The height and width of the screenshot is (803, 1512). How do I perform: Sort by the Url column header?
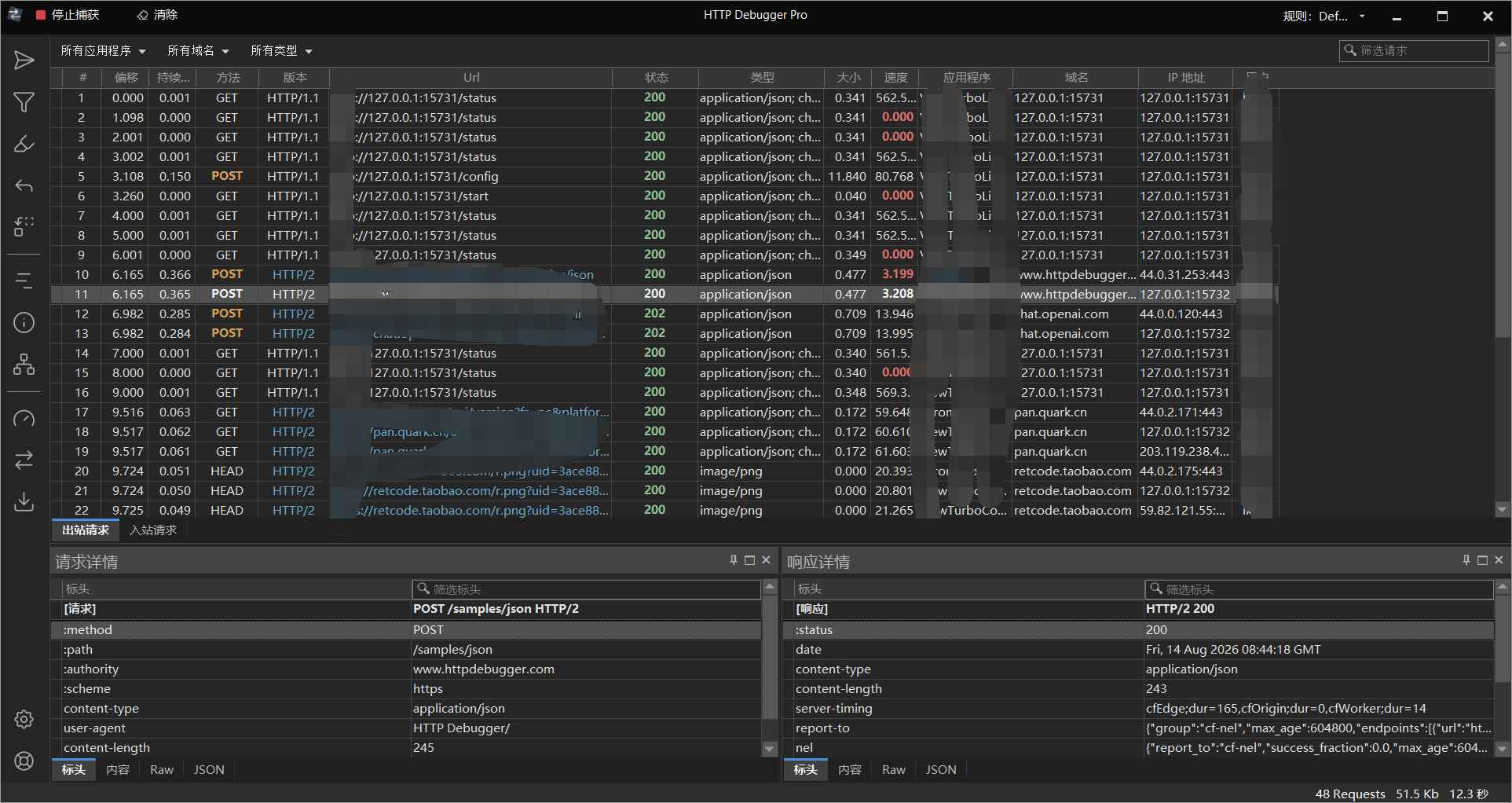point(471,77)
